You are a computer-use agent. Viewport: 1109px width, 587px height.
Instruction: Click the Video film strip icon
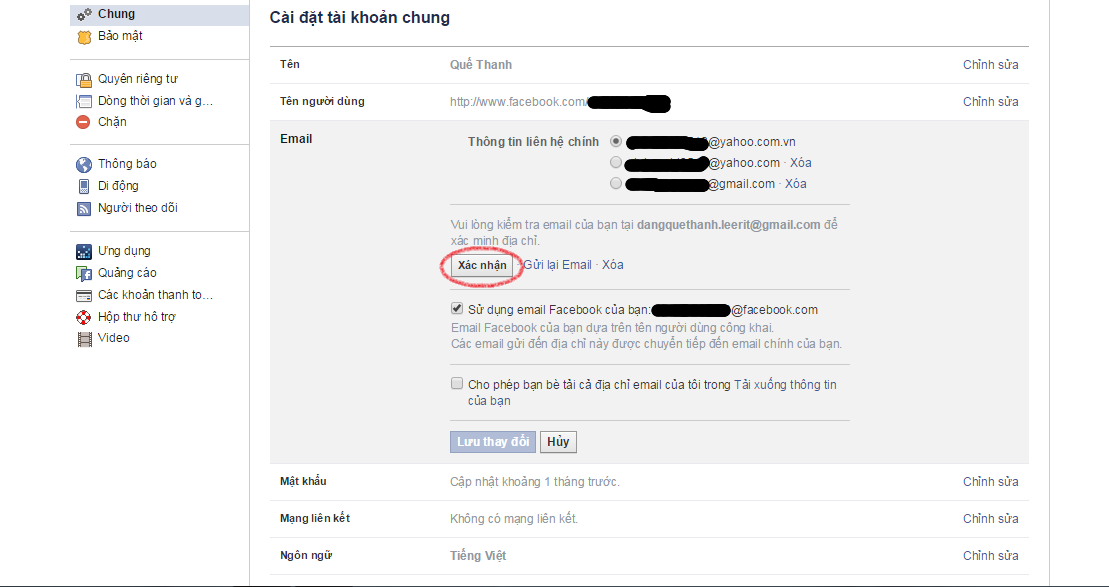(x=84, y=339)
